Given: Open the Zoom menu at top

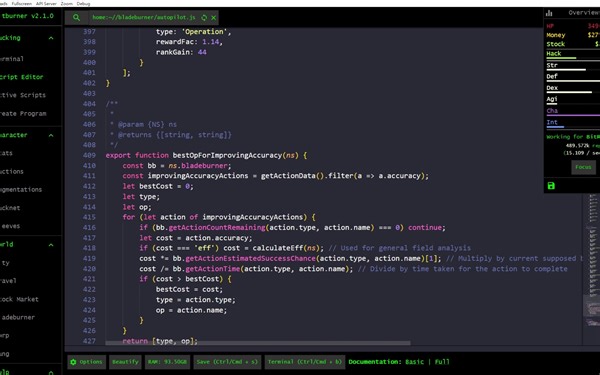Looking at the screenshot, I should 66,3.
